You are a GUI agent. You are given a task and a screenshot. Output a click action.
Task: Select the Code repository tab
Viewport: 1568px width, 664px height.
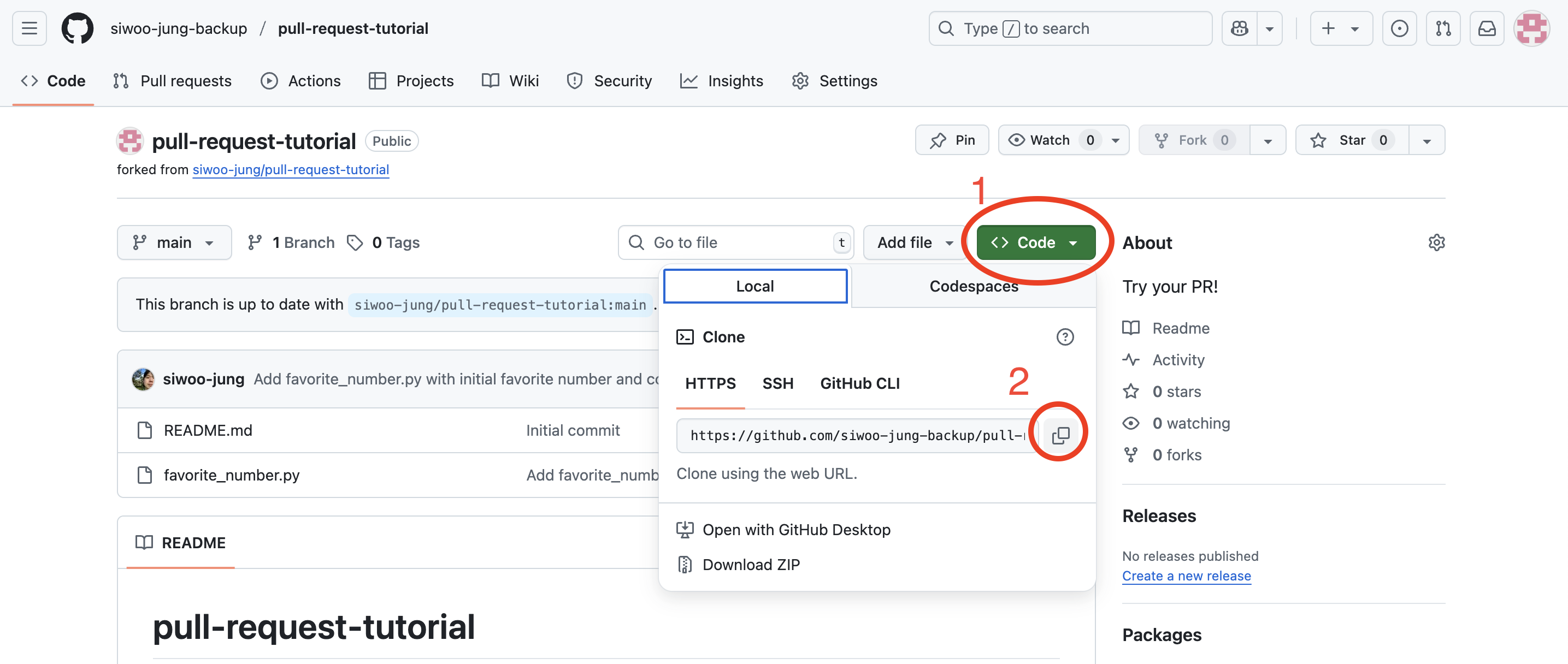coord(53,81)
